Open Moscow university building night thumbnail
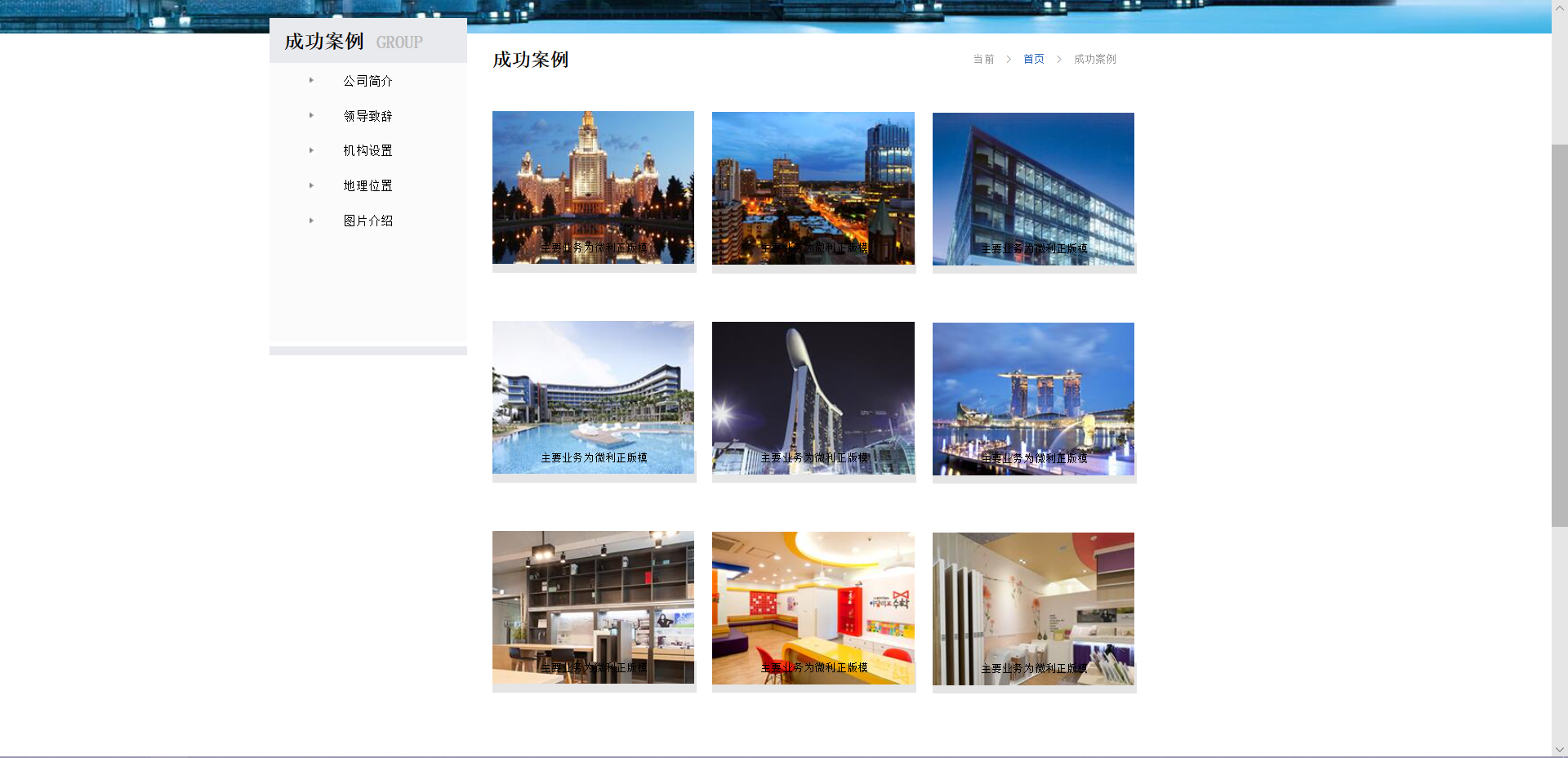1568x758 pixels. [593, 187]
